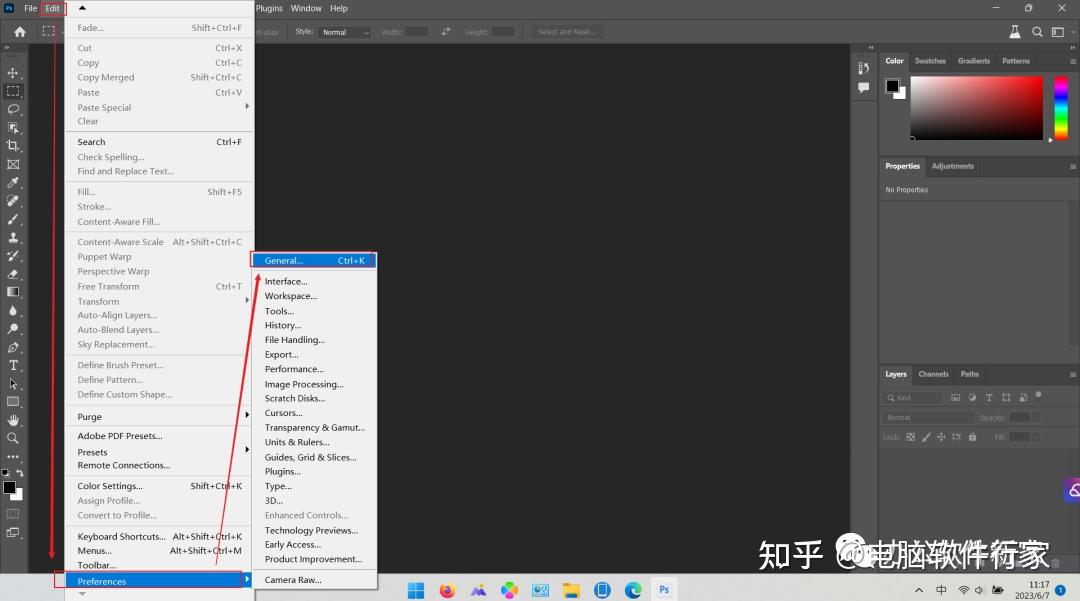This screenshot has height=601, width=1080.
Task: Select the Hand tool
Action: click(13, 420)
